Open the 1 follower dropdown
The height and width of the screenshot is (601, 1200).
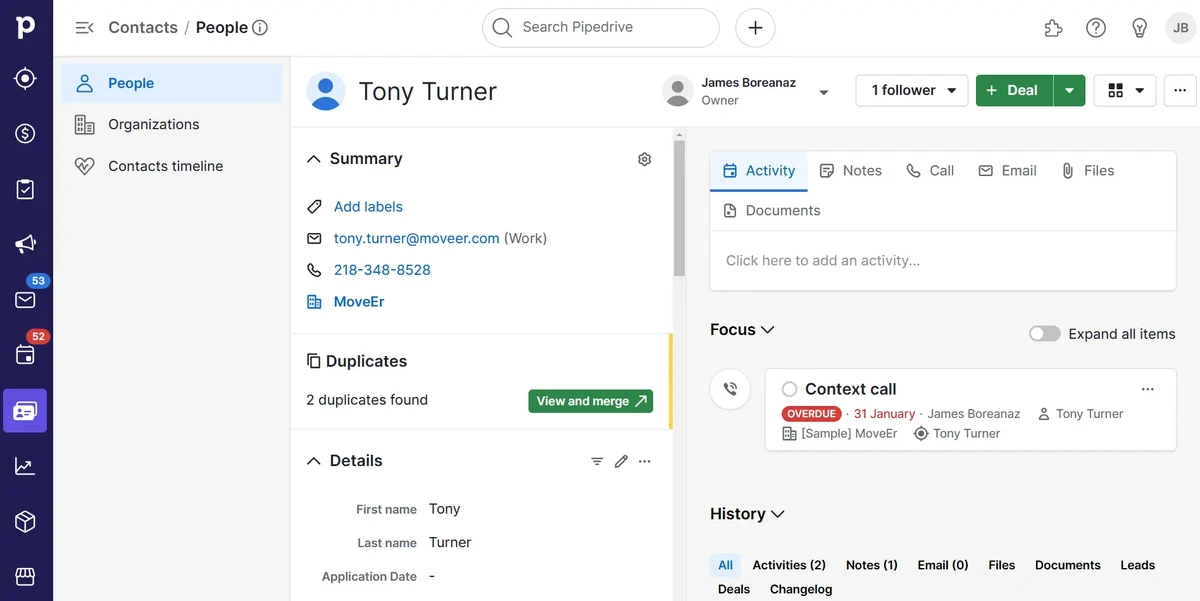point(912,90)
